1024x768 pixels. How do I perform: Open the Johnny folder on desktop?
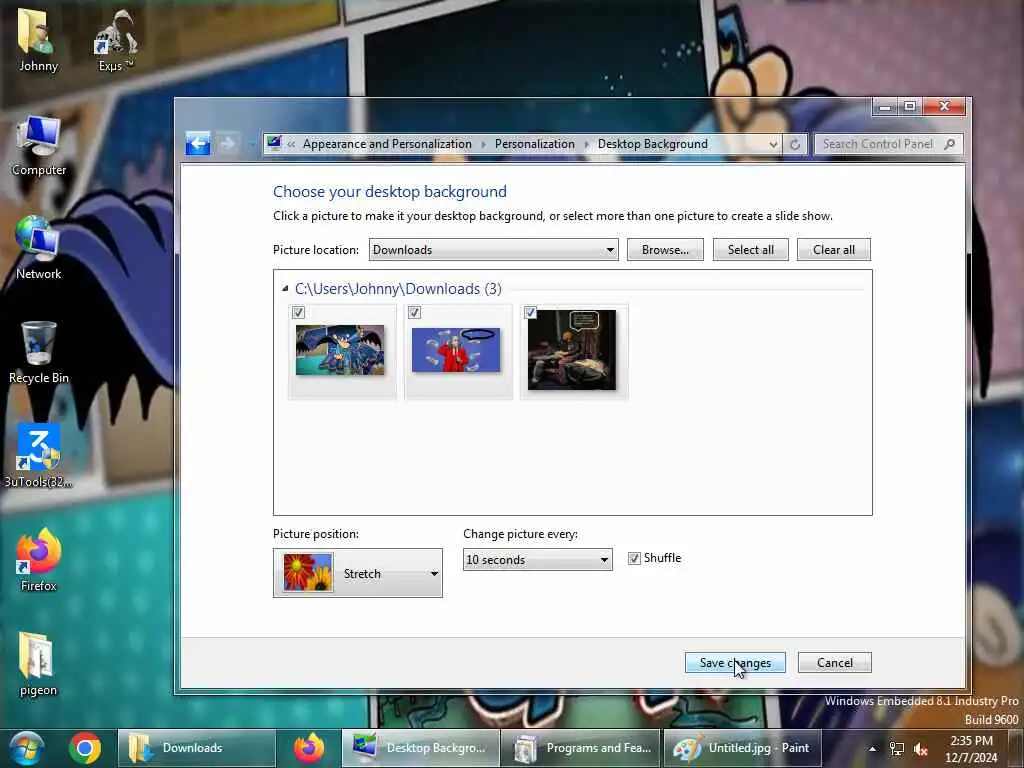click(38, 40)
